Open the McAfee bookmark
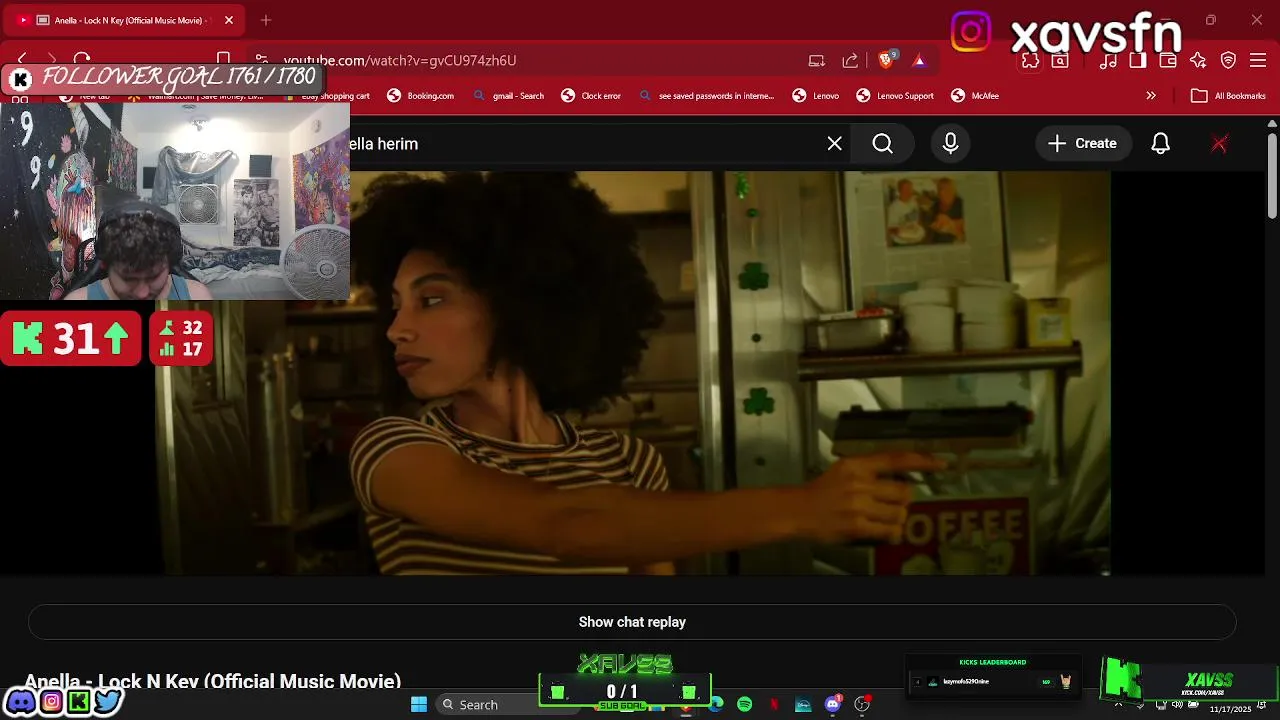The width and height of the screenshot is (1280, 720). click(975, 96)
